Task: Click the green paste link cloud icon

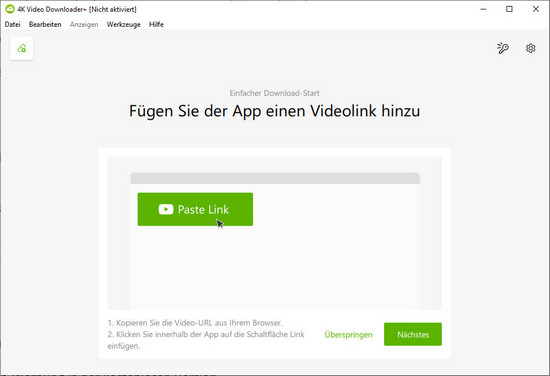Action: pyautogui.click(x=21, y=48)
